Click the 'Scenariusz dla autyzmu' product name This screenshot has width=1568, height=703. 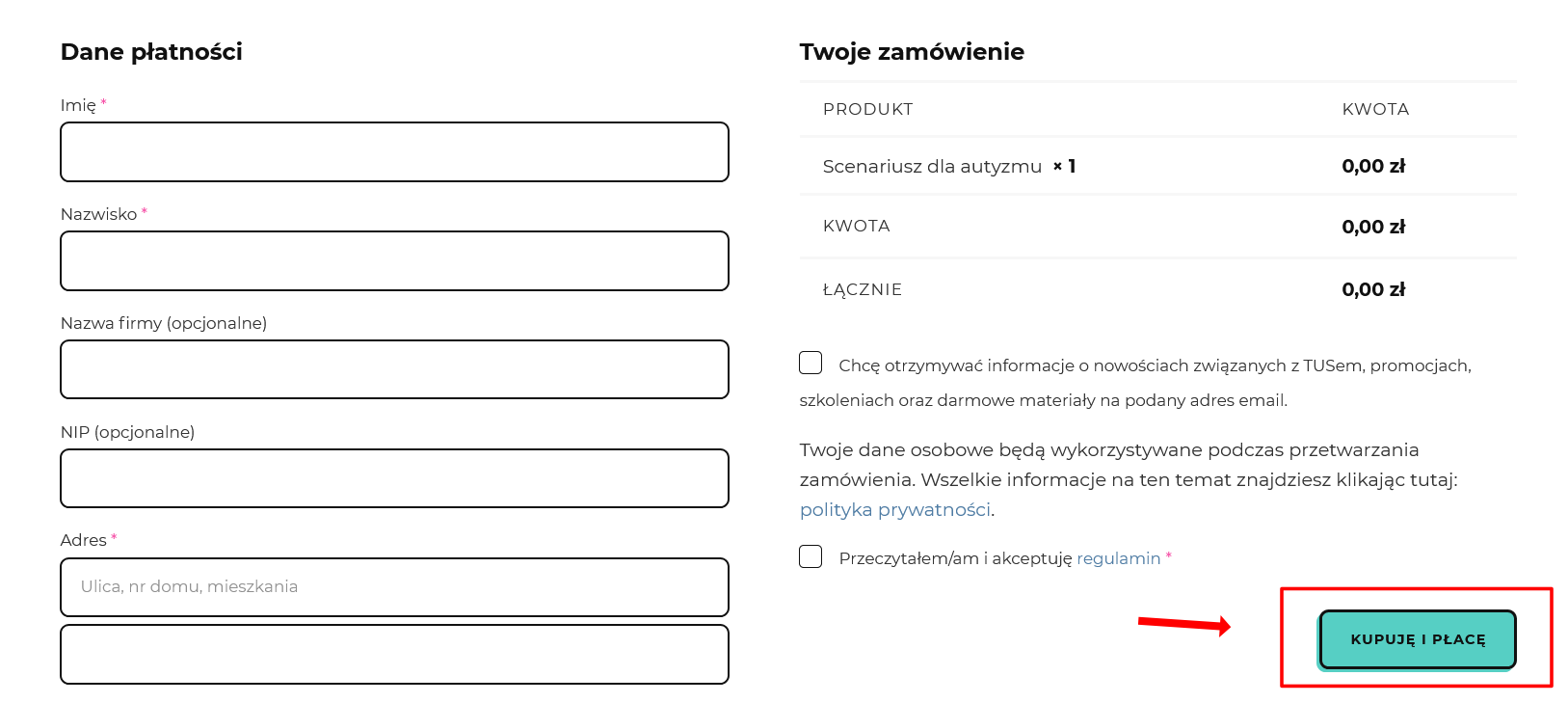pyautogui.click(x=932, y=167)
